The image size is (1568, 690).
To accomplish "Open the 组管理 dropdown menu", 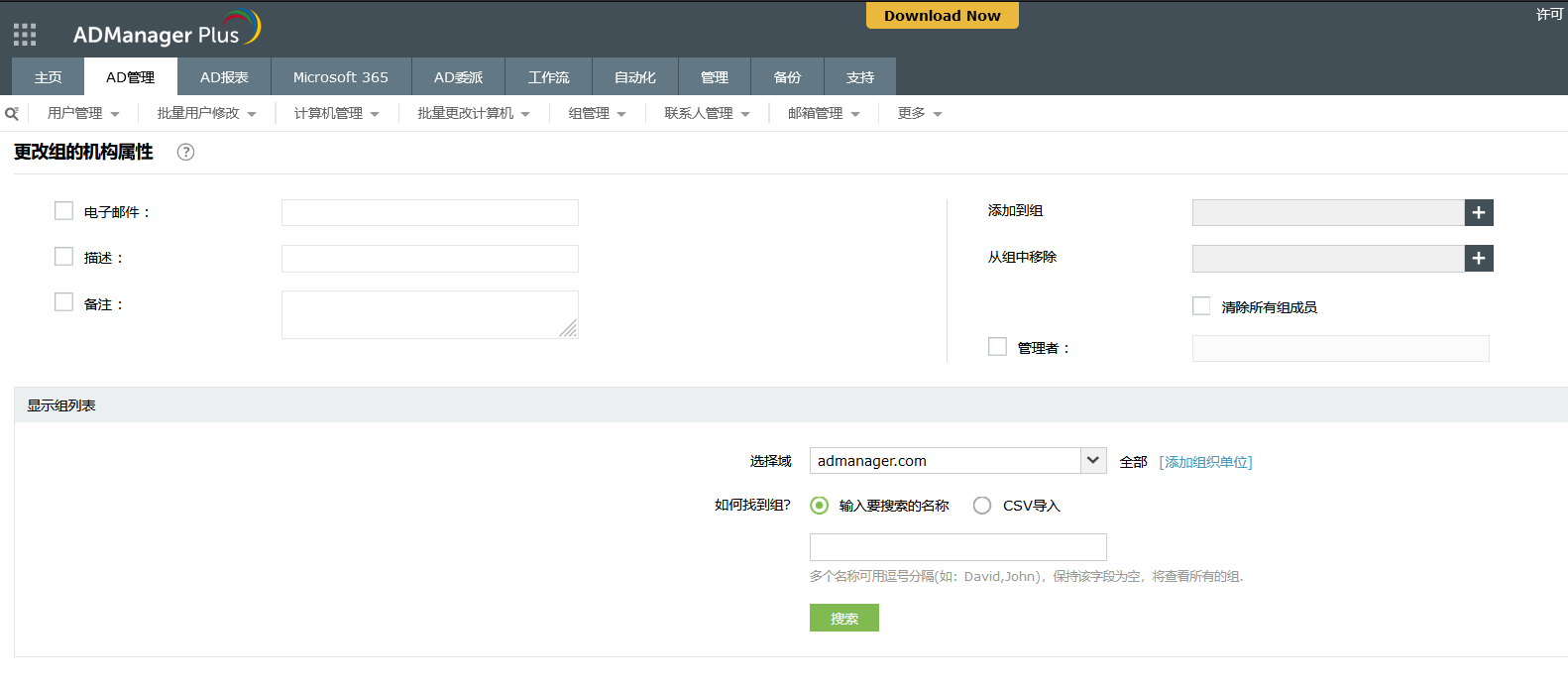I will 597,114.
